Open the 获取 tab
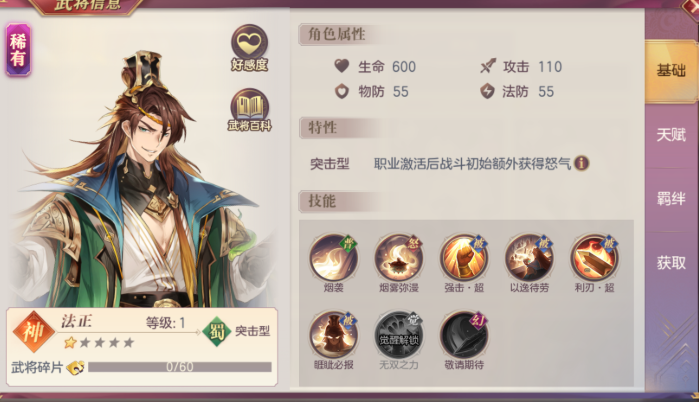 pyautogui.click(x=671, y=263)
